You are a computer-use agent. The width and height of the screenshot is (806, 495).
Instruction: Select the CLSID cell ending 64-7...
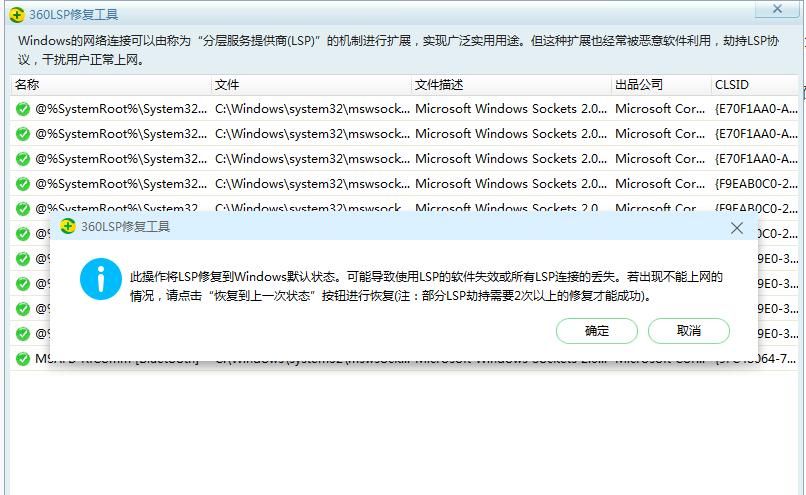click(x=778, y=358)
